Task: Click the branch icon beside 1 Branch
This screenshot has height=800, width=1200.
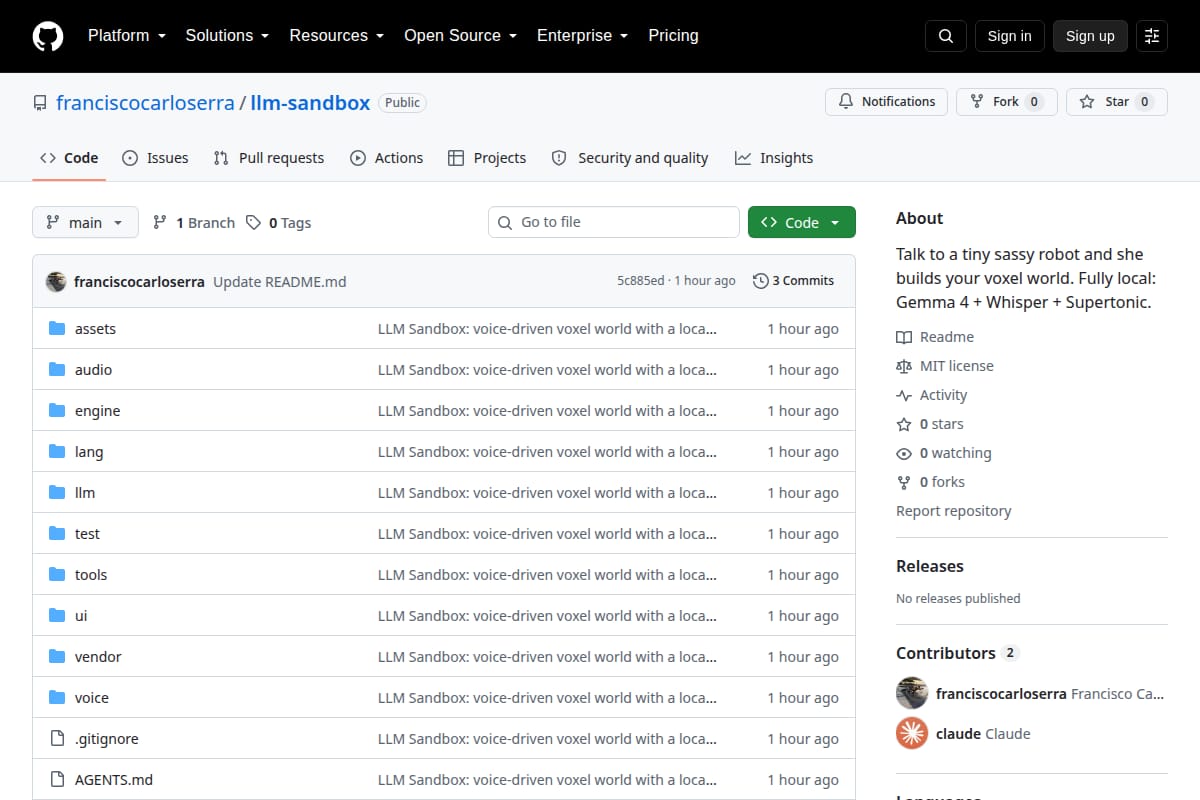Action: coord(159,222)
